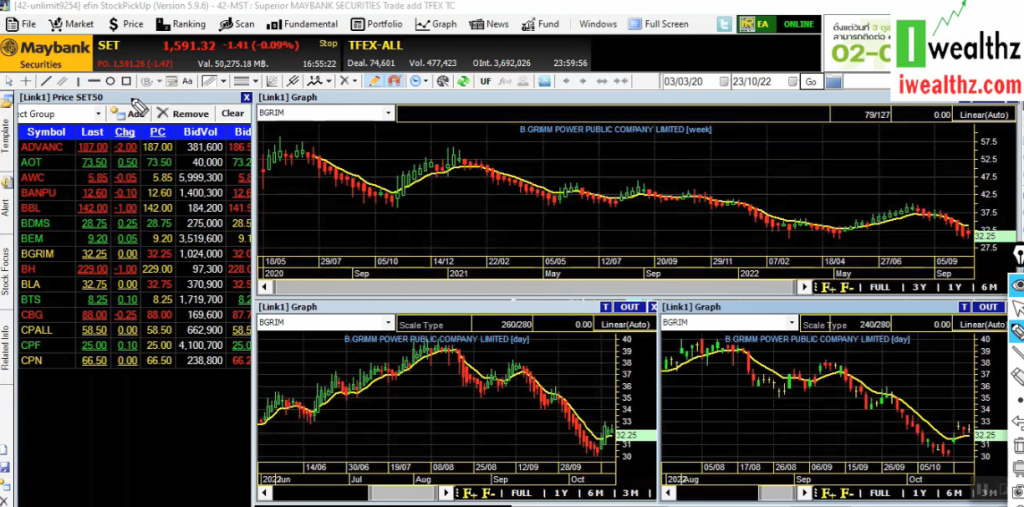Toggle the pencil edit mode icon

coord(374,81)
